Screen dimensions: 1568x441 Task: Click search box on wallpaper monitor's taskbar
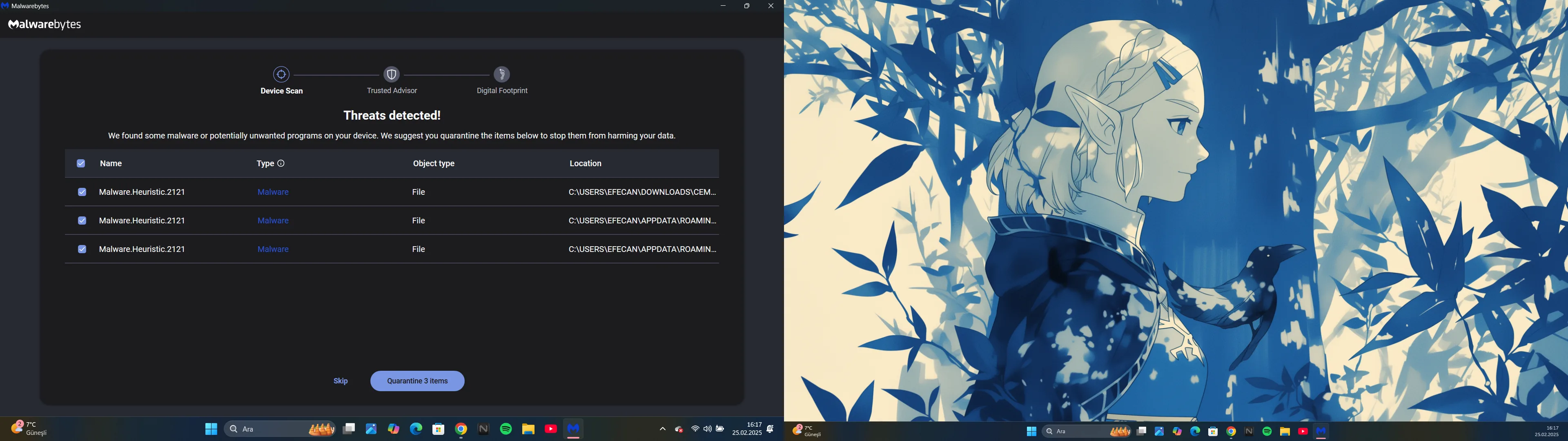coord(1087,432)
